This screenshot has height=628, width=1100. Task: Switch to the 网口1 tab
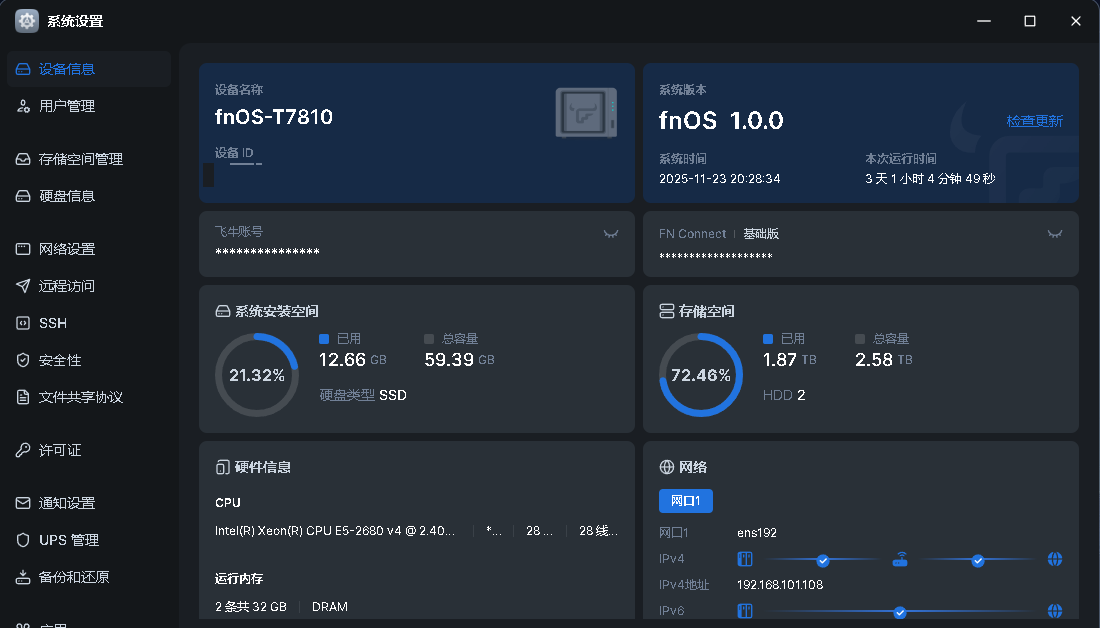tap(686, 501)
